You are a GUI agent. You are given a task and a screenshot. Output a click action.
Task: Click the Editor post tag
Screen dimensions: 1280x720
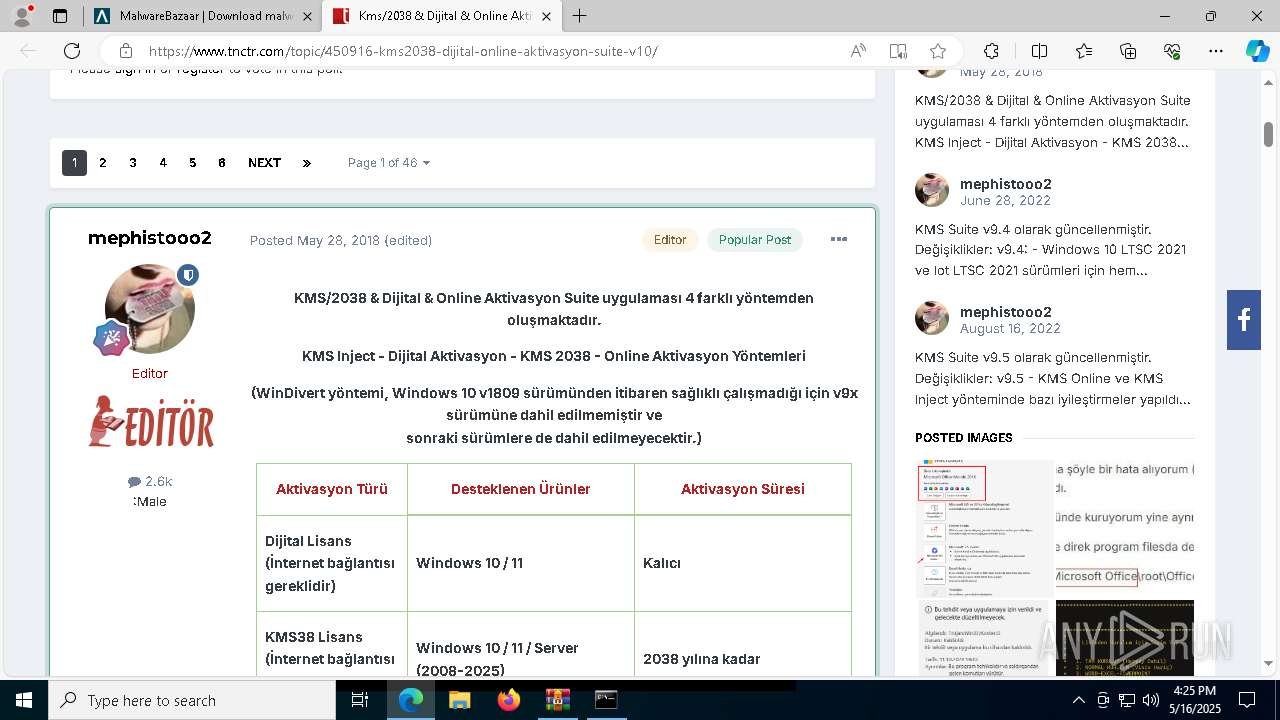(x=670, y=240)
